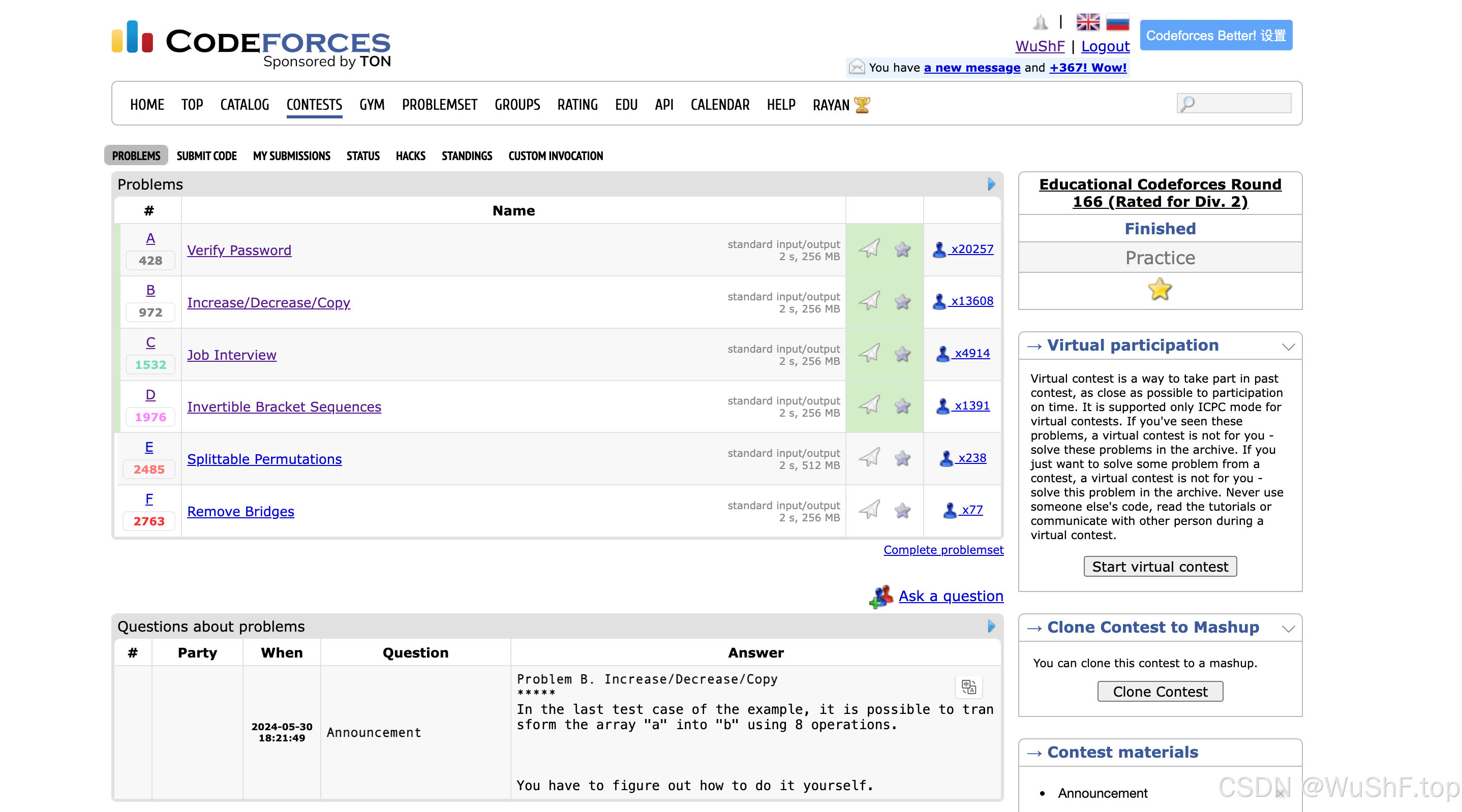Open Educational Codeforces Round 166 title link
Screen dimensions: 1462x812
pyautogui.click(x=1160, y=193)
